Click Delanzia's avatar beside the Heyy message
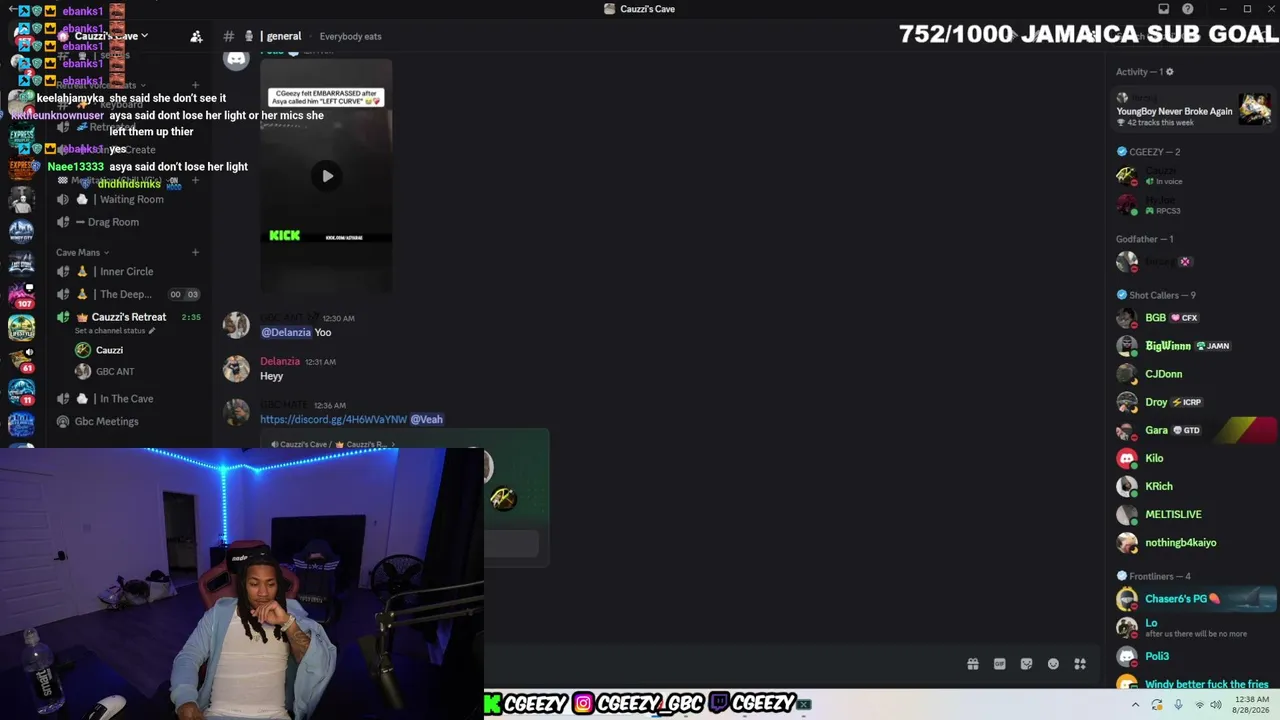The height and width of the screenshot is (720, 1280). tap(236, 369)
